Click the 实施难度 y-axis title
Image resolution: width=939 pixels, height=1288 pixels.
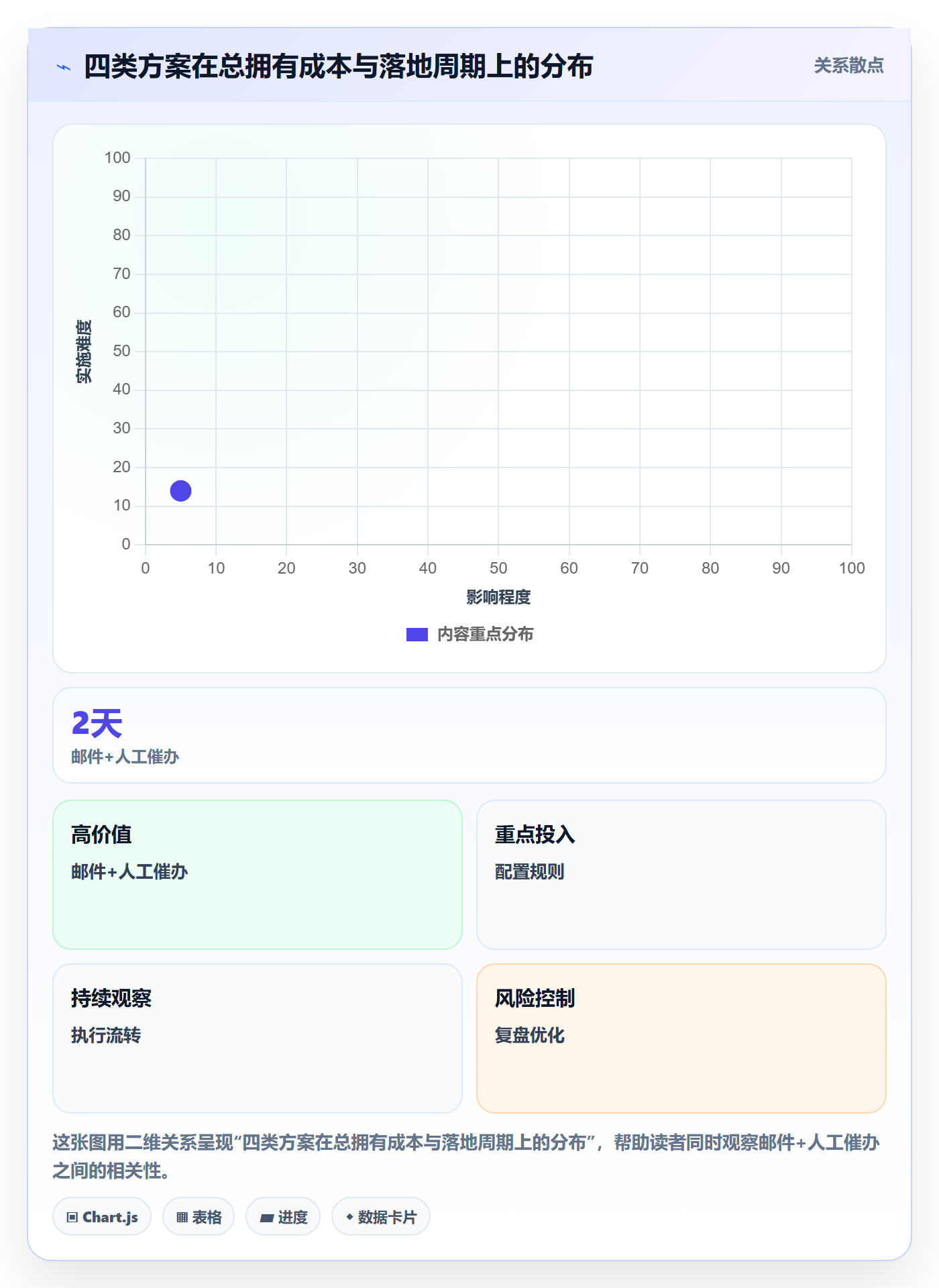point(84,351)
